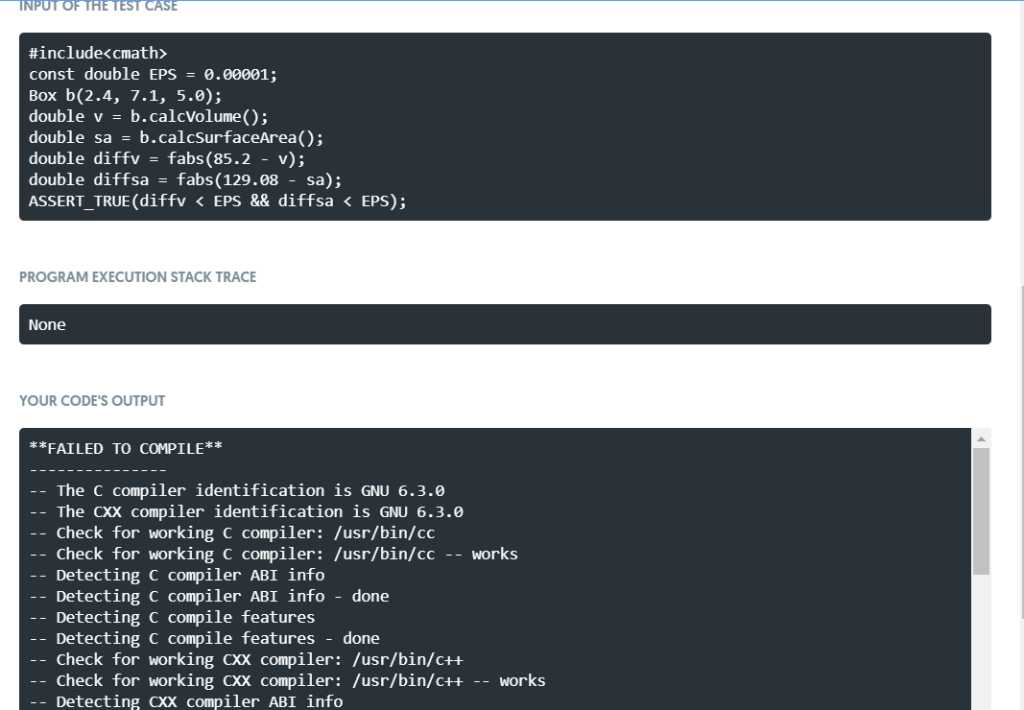The width and height of the screenshot is (1024, 710).
Task: Click the 'PROGRAM EXECUTION STACK TRACE' heading
Action: point(138,277)
